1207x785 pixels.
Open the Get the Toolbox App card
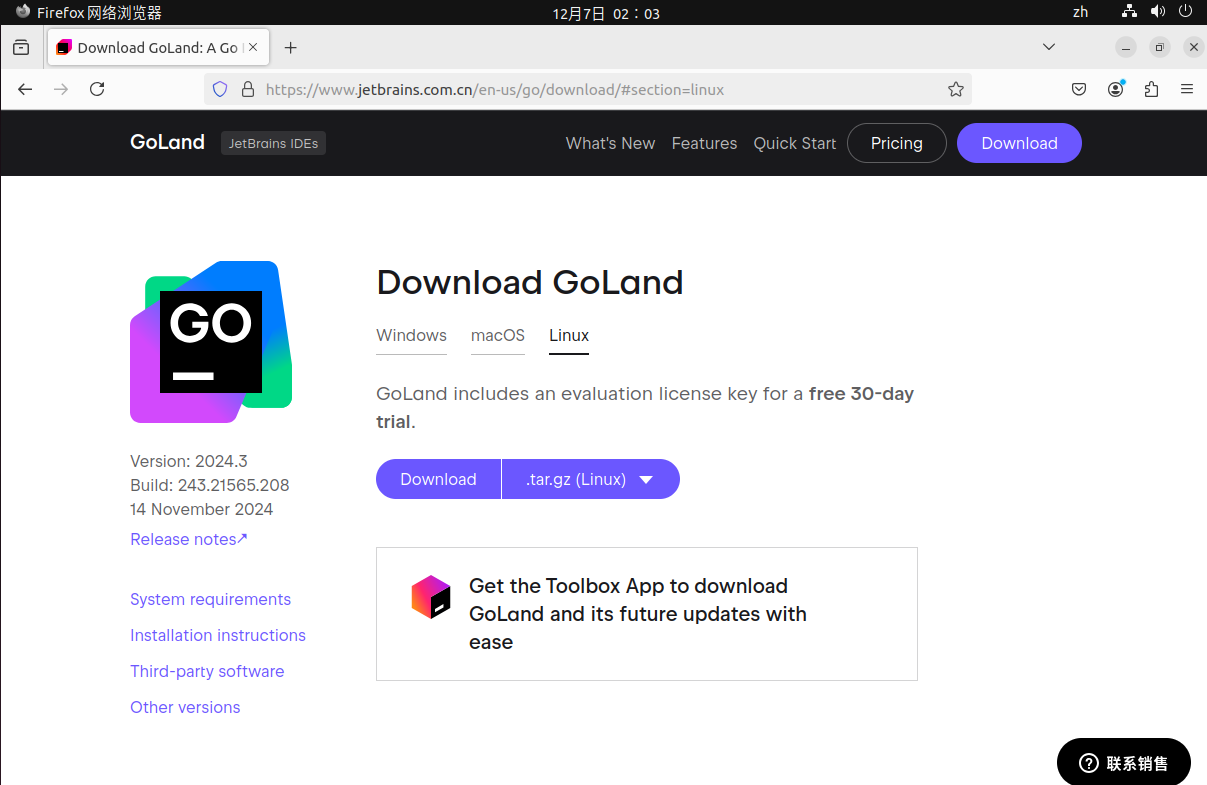647,614
